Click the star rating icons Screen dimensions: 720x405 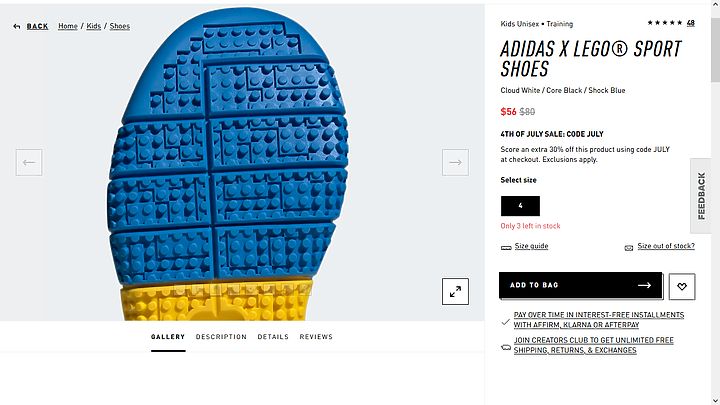[x=664, y=22]
